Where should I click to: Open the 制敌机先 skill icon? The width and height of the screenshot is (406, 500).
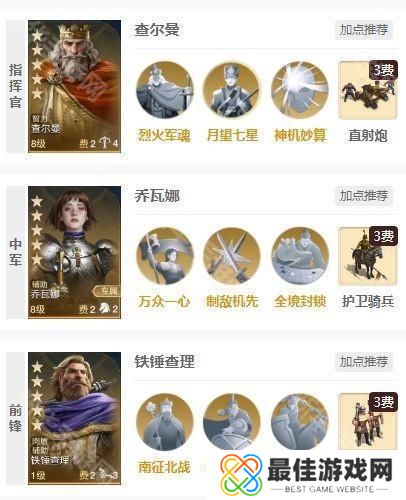pyautogui.click(x=232, y=256)
